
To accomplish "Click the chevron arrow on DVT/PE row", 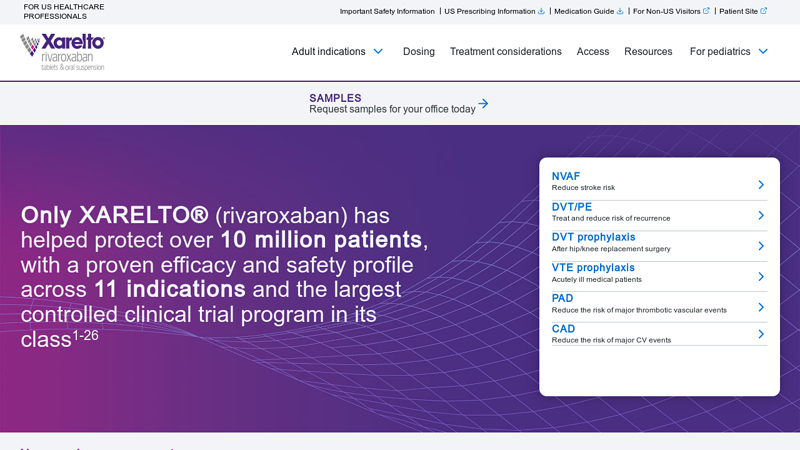I will click(761, 215).
